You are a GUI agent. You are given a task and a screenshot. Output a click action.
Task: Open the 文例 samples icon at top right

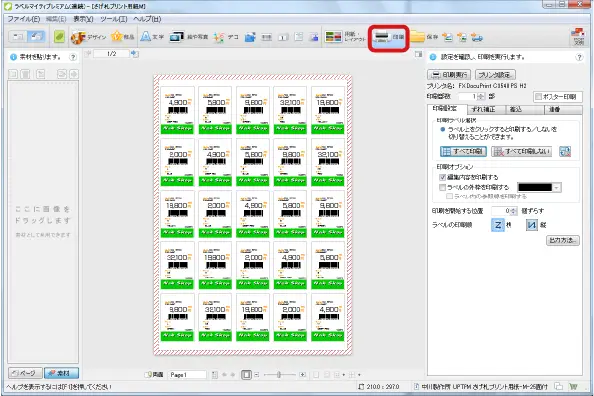578,36
